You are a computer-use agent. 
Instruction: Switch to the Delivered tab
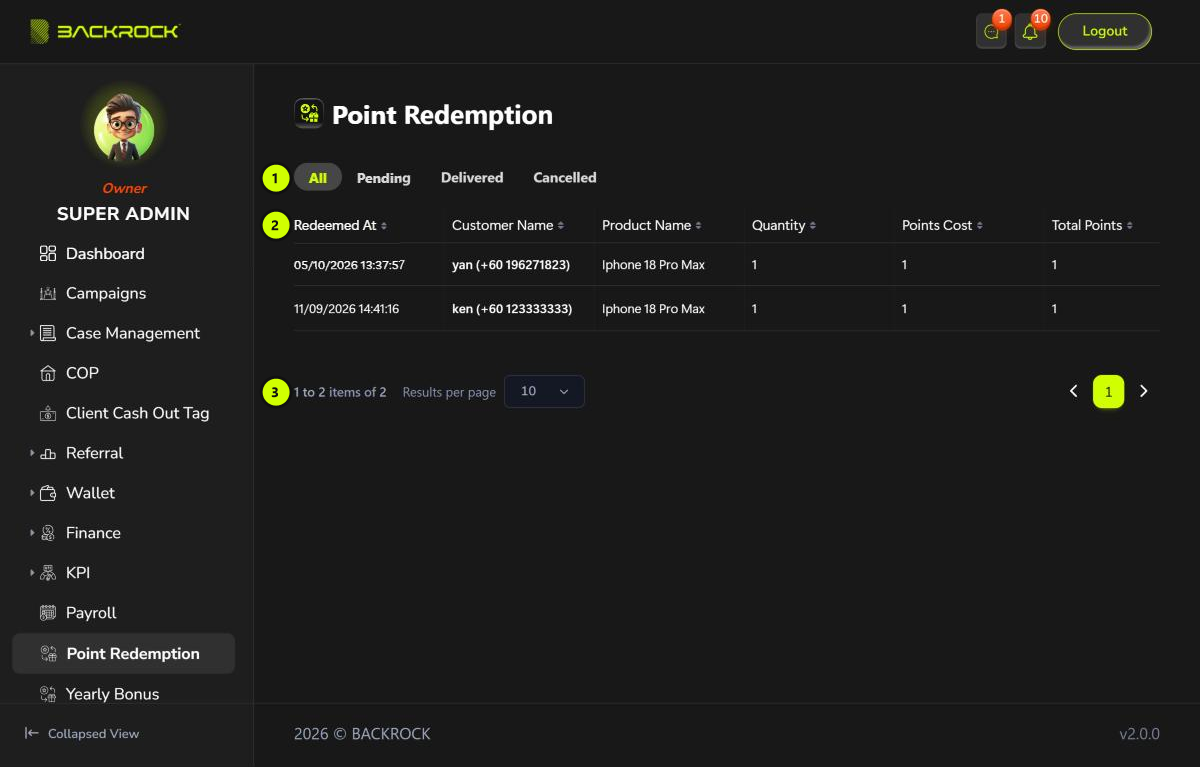click(472, 178)
